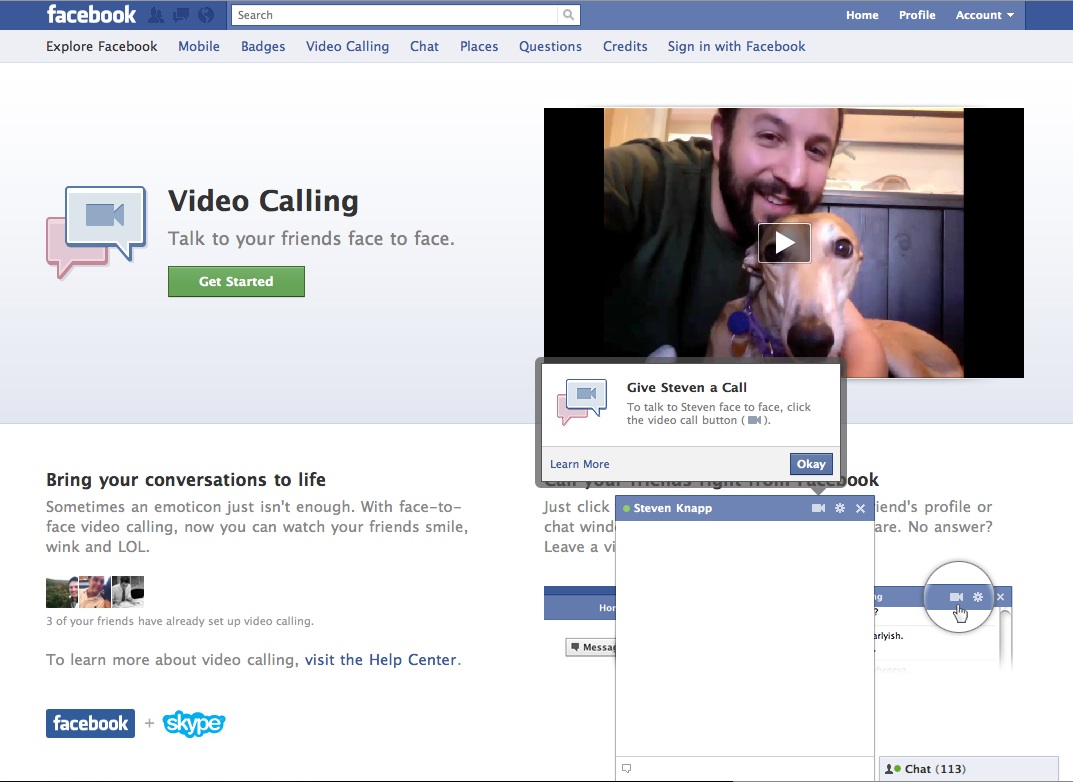Viewport: 1073px width, 782px height.
Task: Select the friends' profile photo thumbnails
Action: (x=95, y=592)
